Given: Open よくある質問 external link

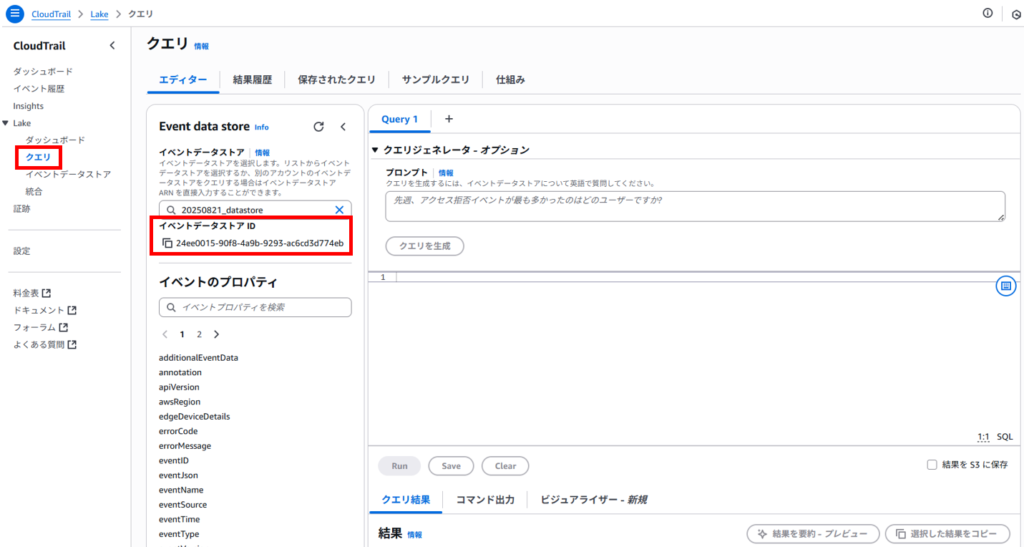Looking at the screenshot, I should (45, 344).
